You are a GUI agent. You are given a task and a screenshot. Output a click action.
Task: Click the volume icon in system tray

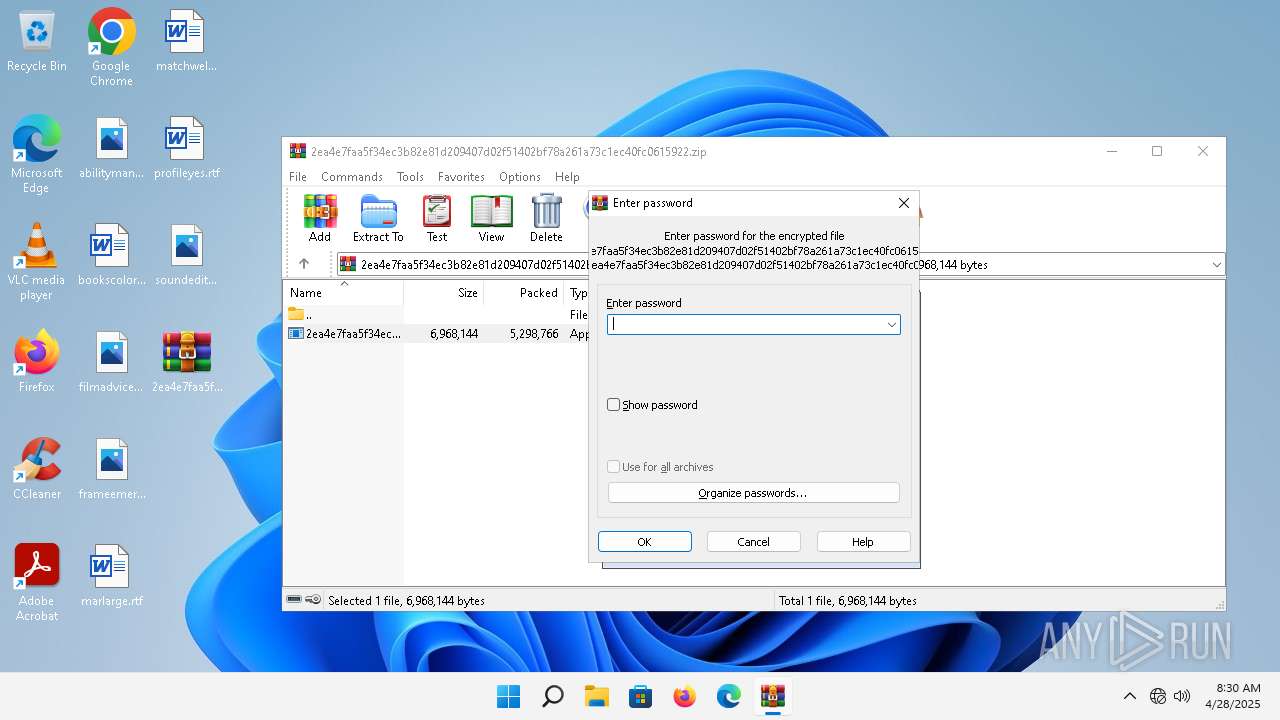coord(1182,696)
